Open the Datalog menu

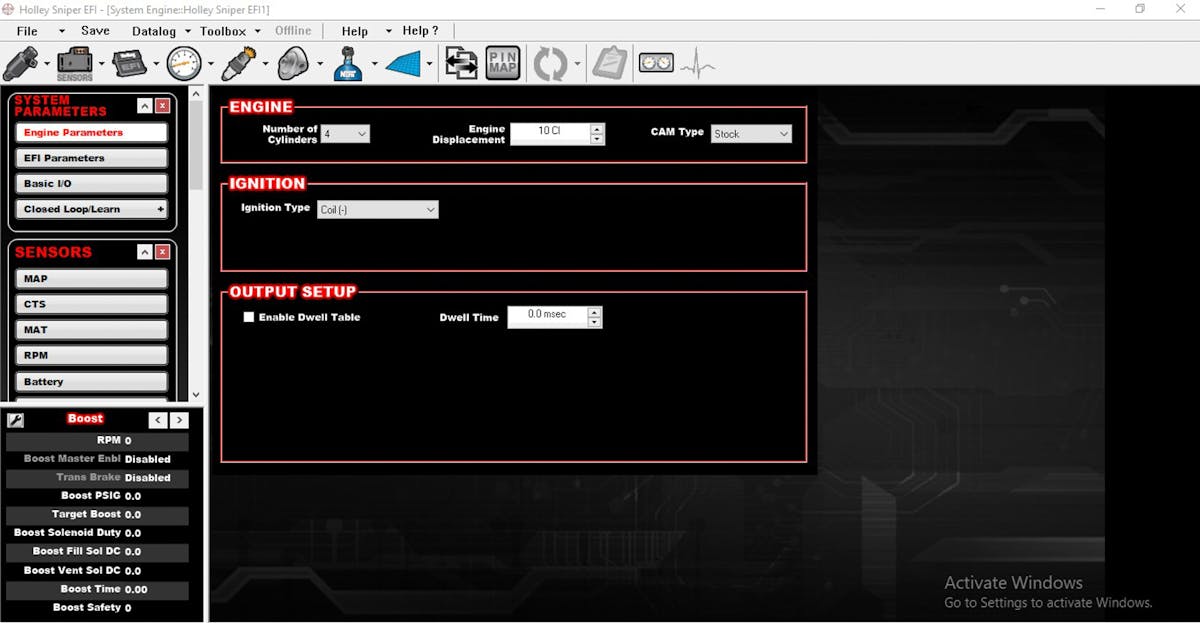coord(154,31)
